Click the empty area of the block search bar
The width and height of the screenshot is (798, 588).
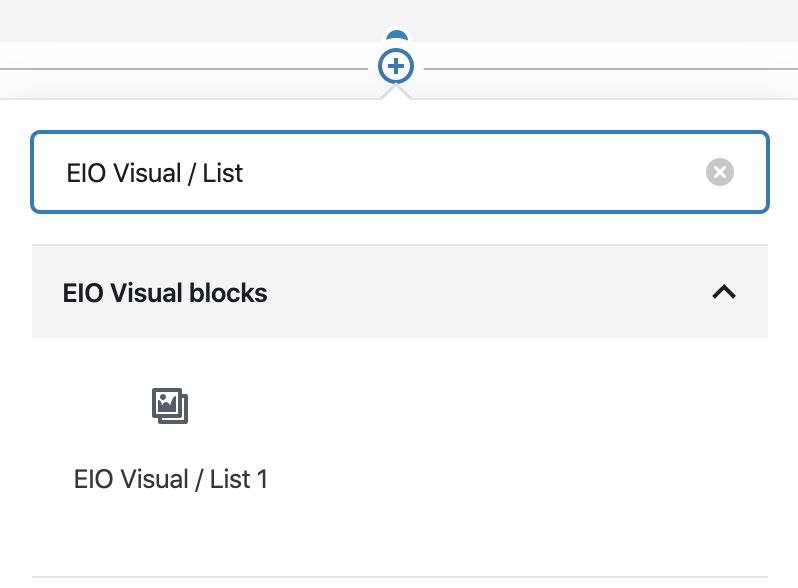click(473, 172)
